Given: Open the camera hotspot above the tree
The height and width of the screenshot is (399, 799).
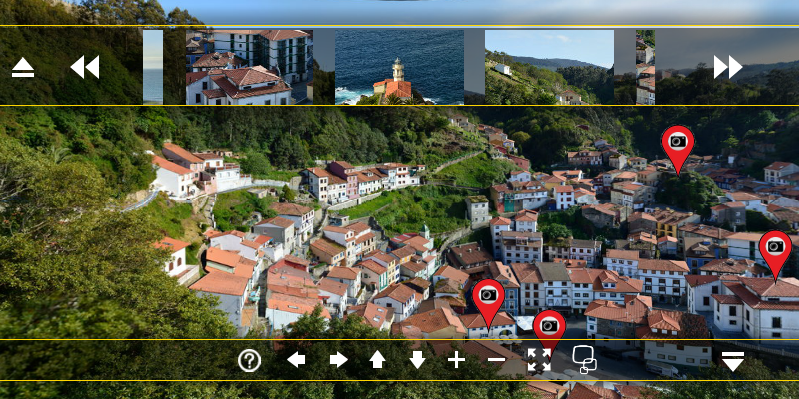Looking at the screenshot, I should (x=678, y=150).
